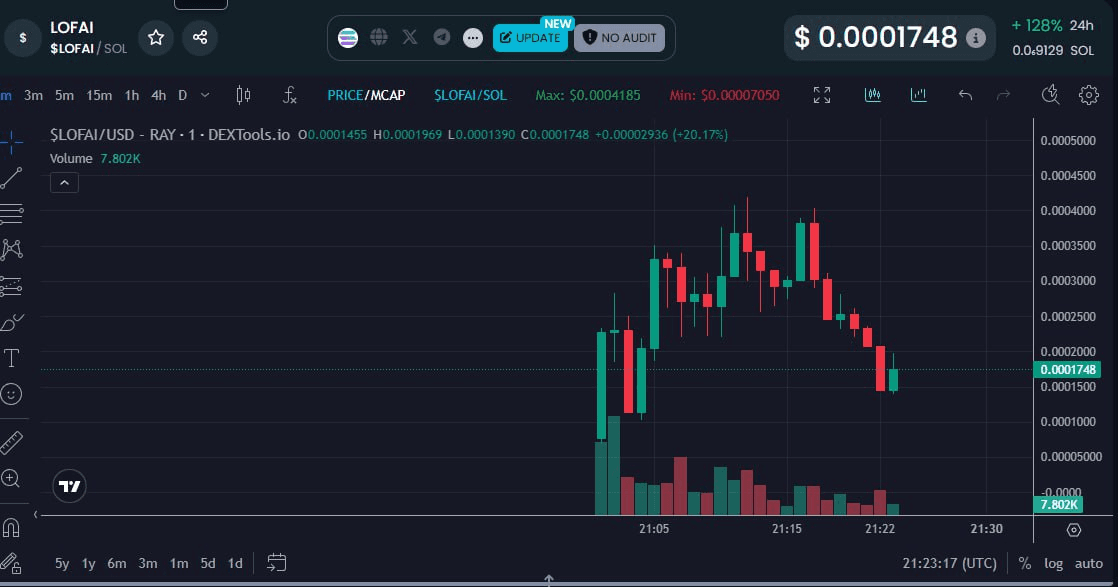Select the trend line drawing tool
Viewport: 1118px width, 587px height.
(11, 178)
